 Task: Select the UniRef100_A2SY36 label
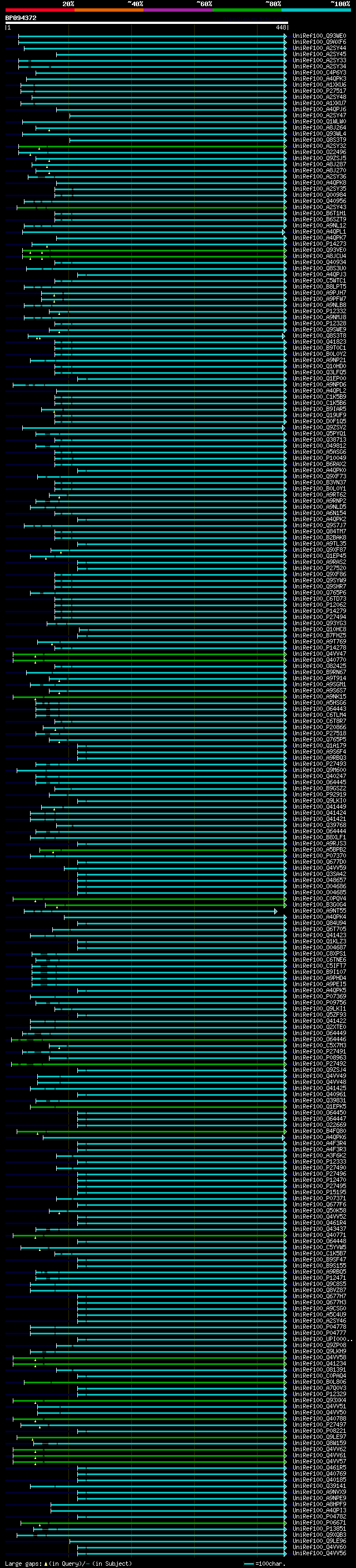coord(319,176)
